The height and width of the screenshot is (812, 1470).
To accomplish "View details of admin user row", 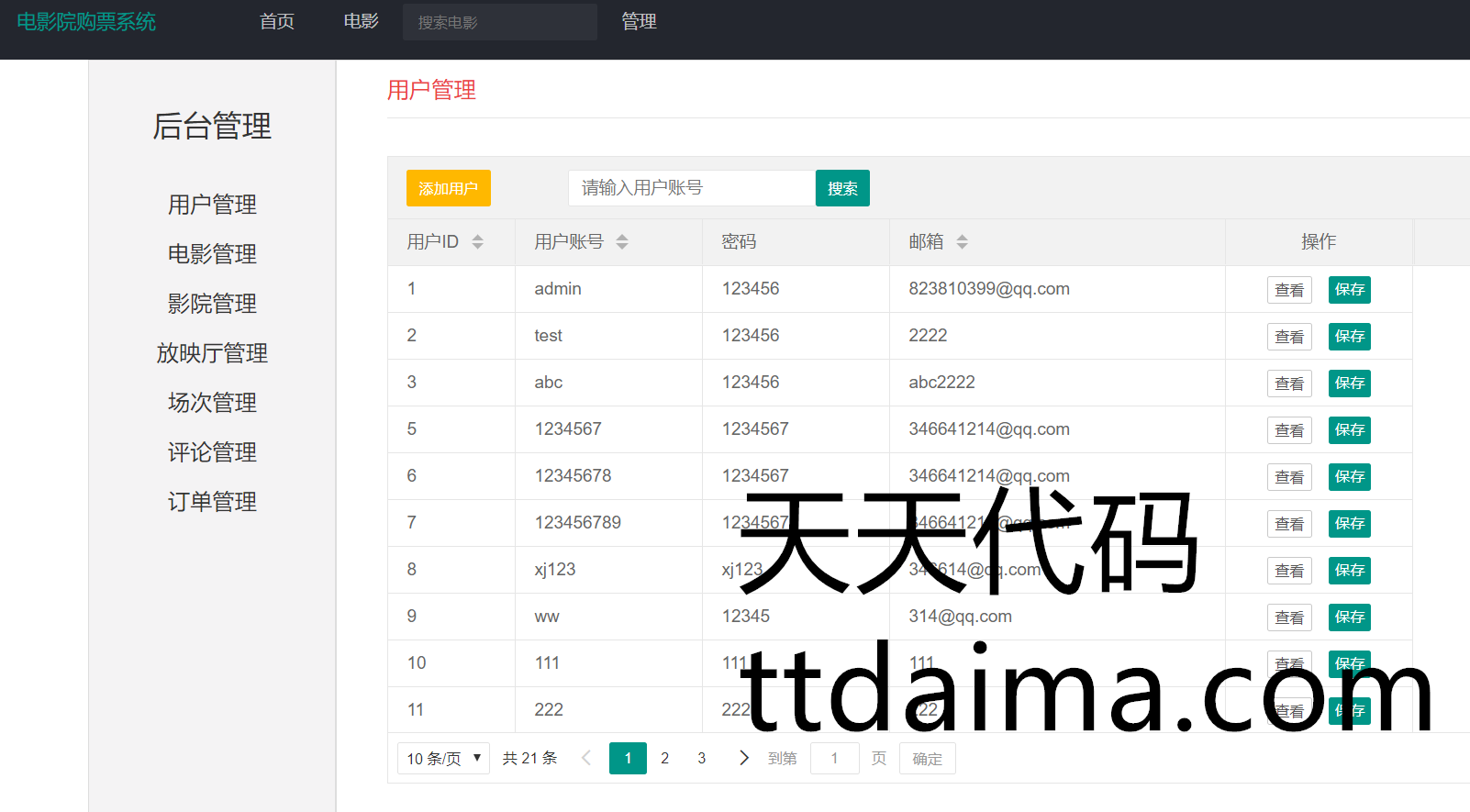I will point(1288,290).
